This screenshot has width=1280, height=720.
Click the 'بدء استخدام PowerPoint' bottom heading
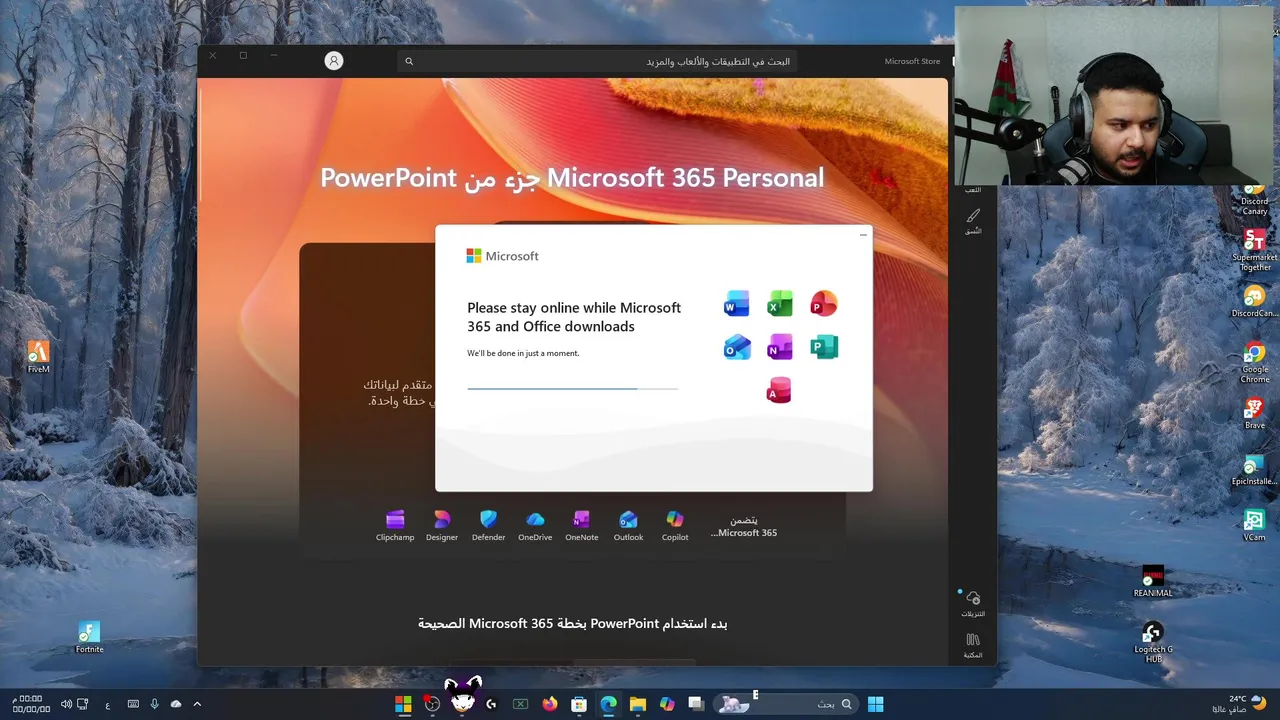pos(572,623)
